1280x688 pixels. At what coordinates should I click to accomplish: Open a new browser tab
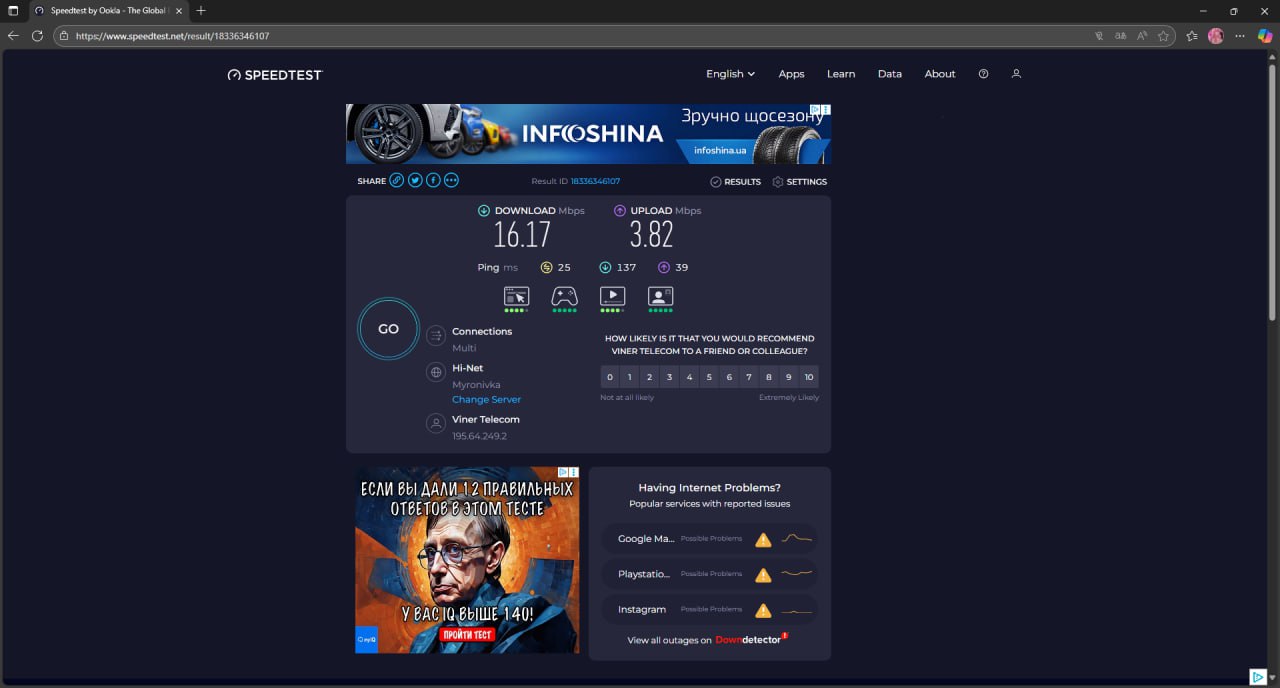[201, 10]
